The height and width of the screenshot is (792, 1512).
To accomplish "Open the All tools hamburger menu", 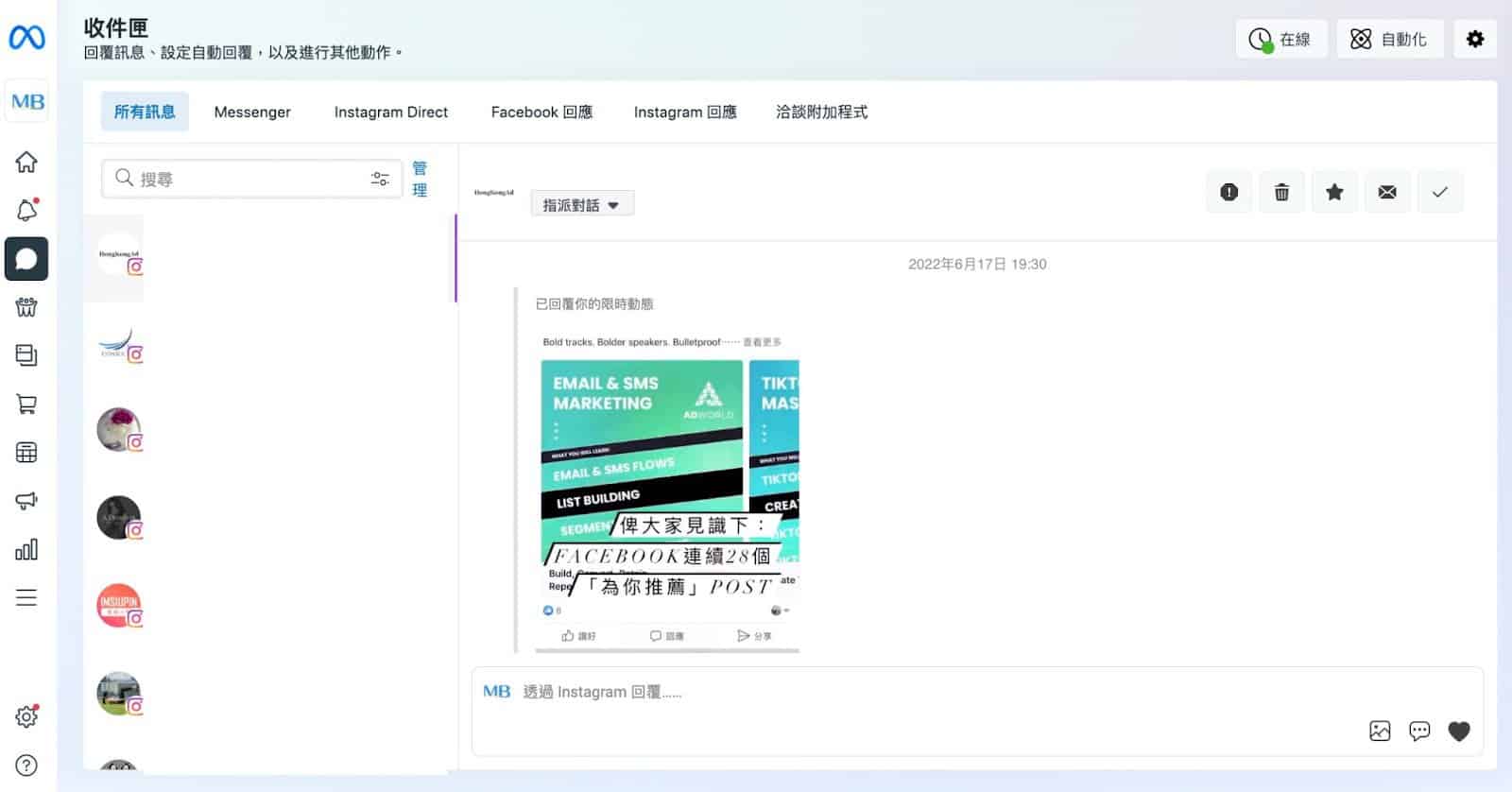I will (x=26, y=597).
